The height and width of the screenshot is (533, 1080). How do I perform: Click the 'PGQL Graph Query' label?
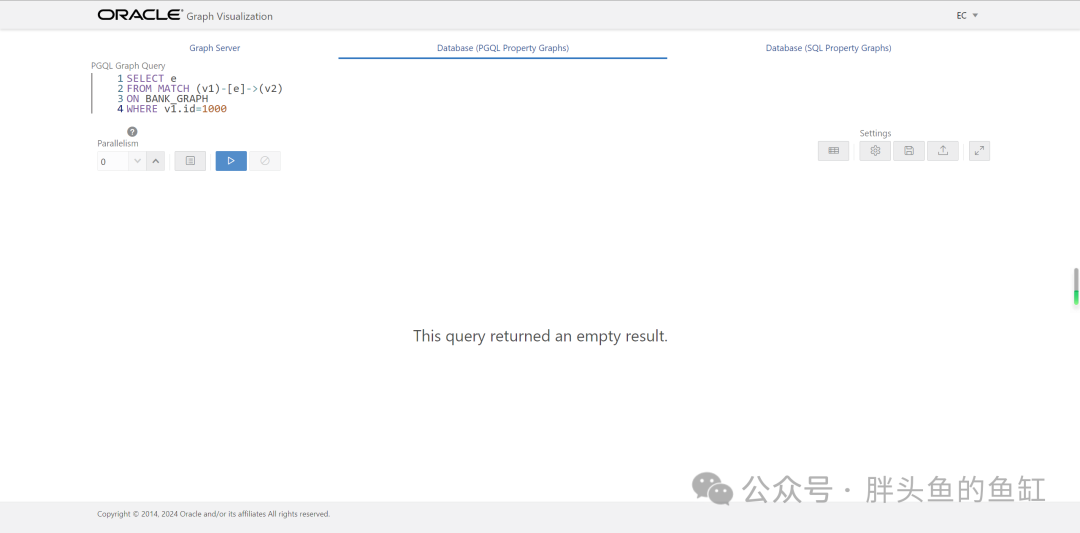(x=128, y=66)
